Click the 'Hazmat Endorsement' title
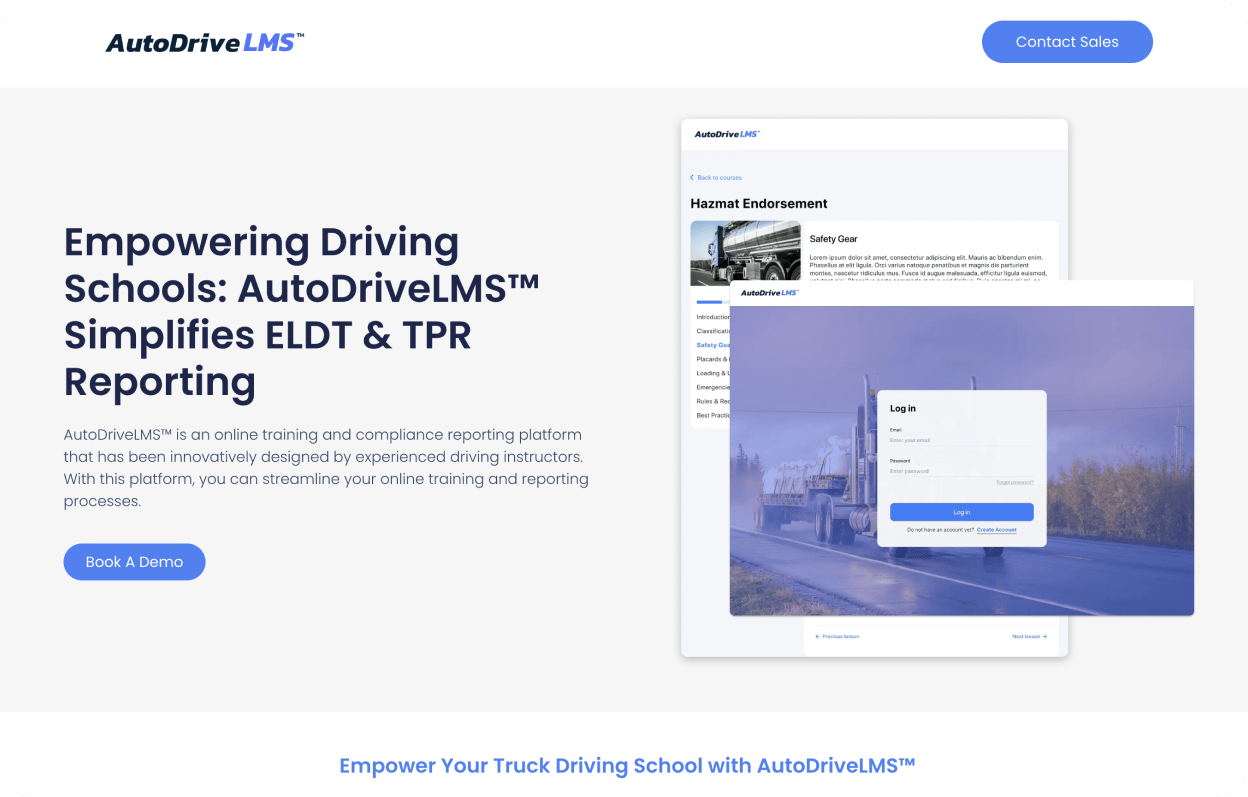The width and height of the screenshot is (1248, 797). [759, 204]
